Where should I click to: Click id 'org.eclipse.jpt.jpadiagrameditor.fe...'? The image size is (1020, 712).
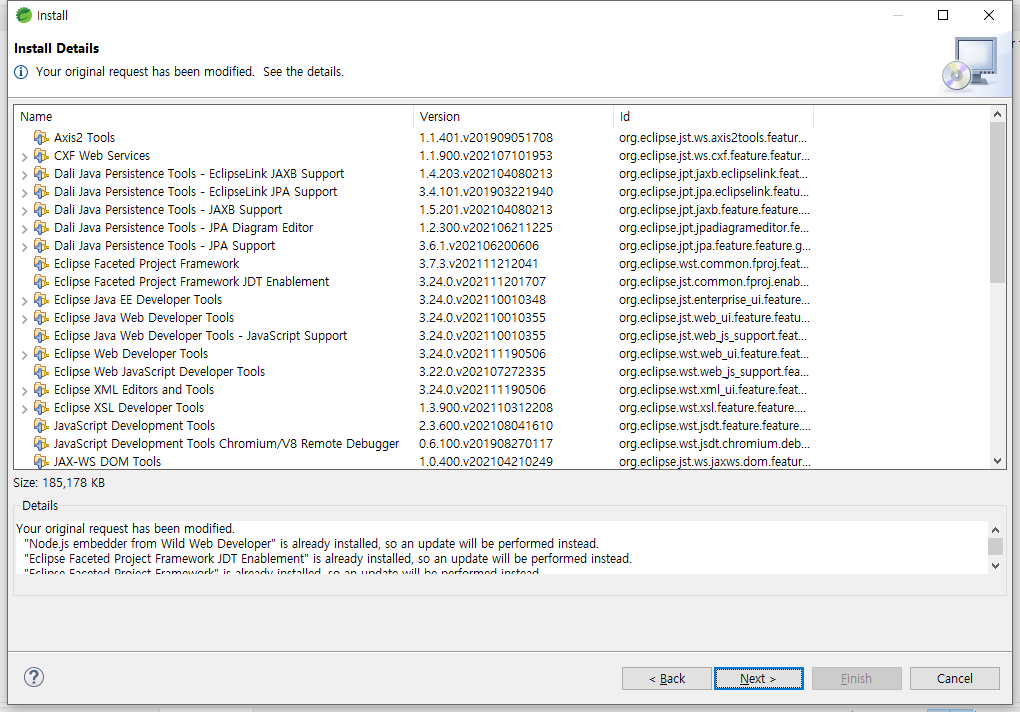tap(714, 228)
